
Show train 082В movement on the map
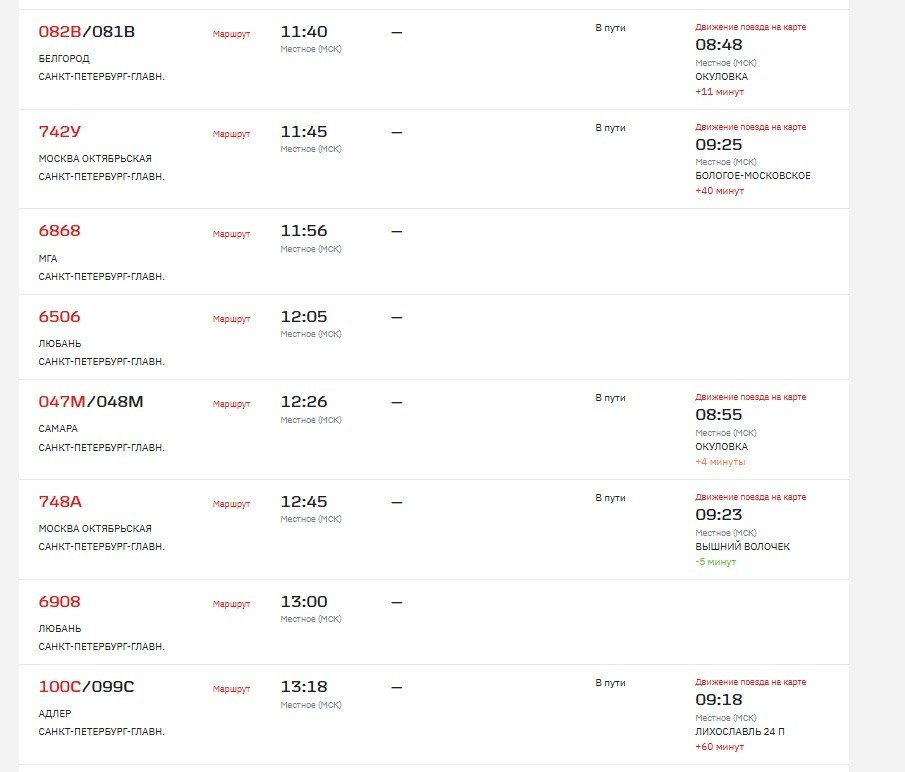click(x=750, y=27)
